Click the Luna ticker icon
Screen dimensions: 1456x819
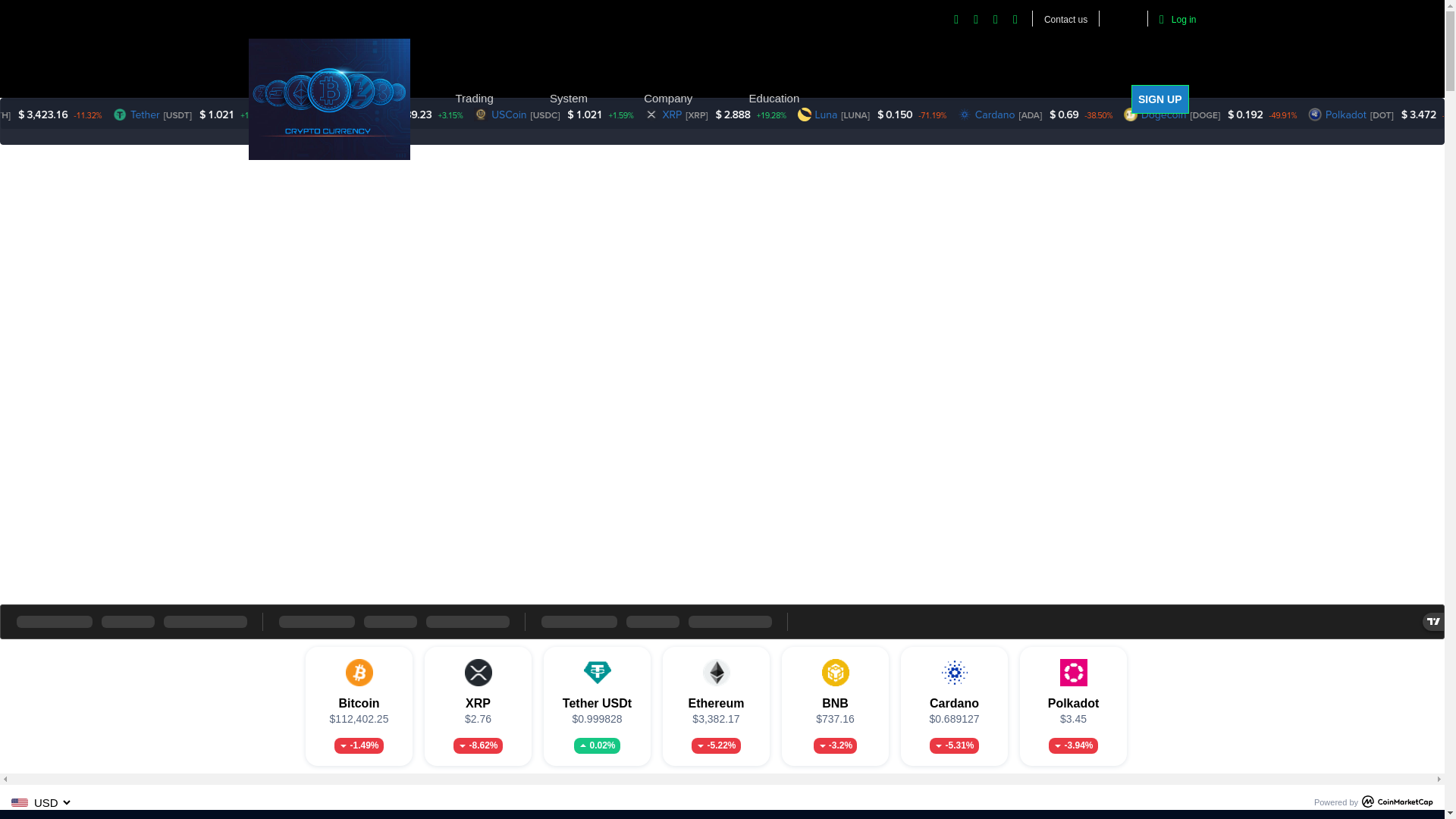[x=805, y=115]
